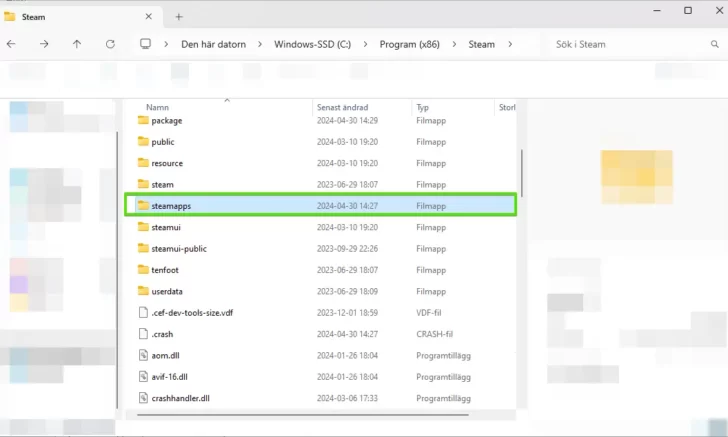Click the resource folder name
Image resolution: width=728 pixels, height=437 pixels.
click(x=167, y=163)
